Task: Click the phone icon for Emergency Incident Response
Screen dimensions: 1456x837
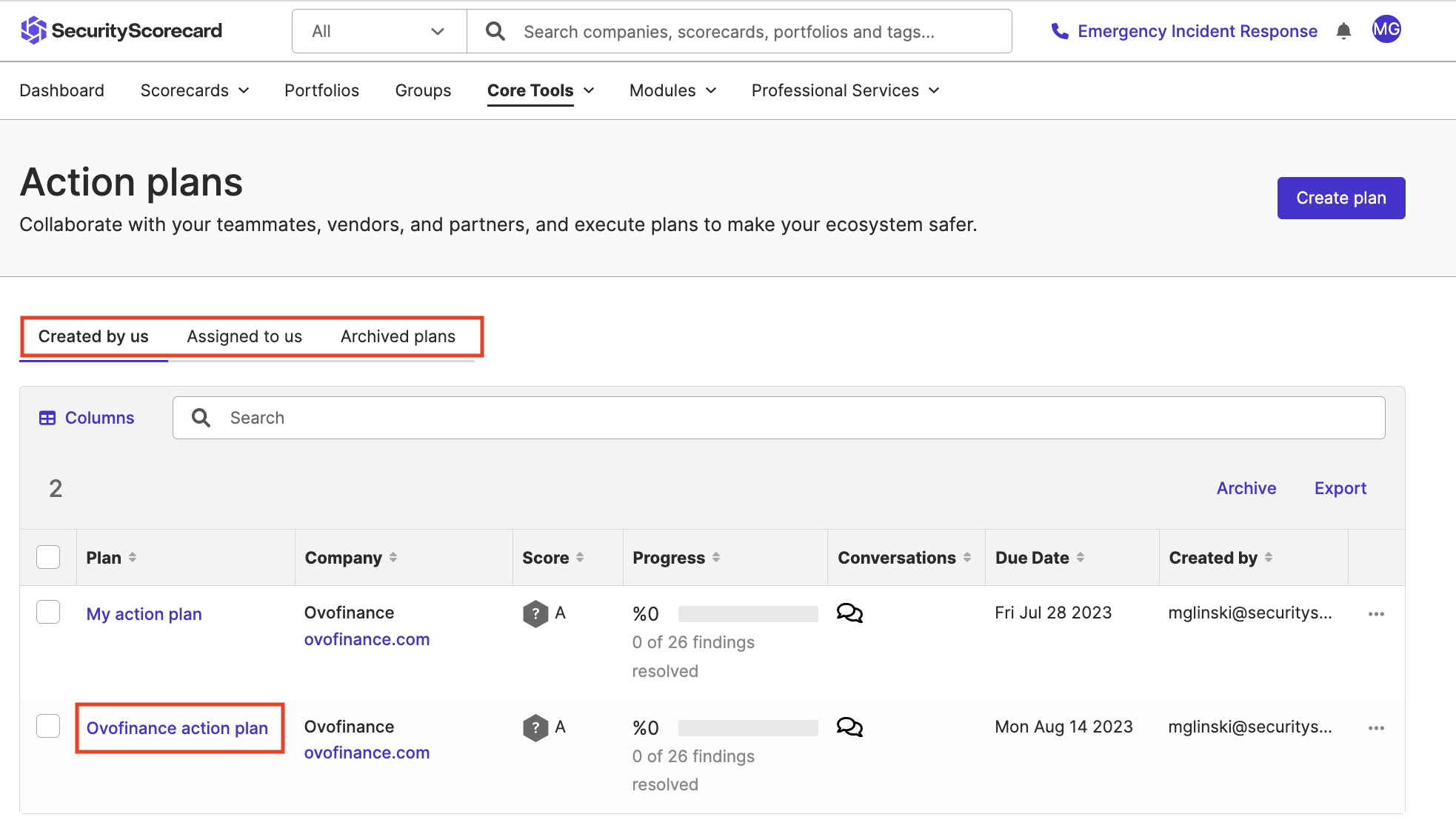Action: 1060,31
